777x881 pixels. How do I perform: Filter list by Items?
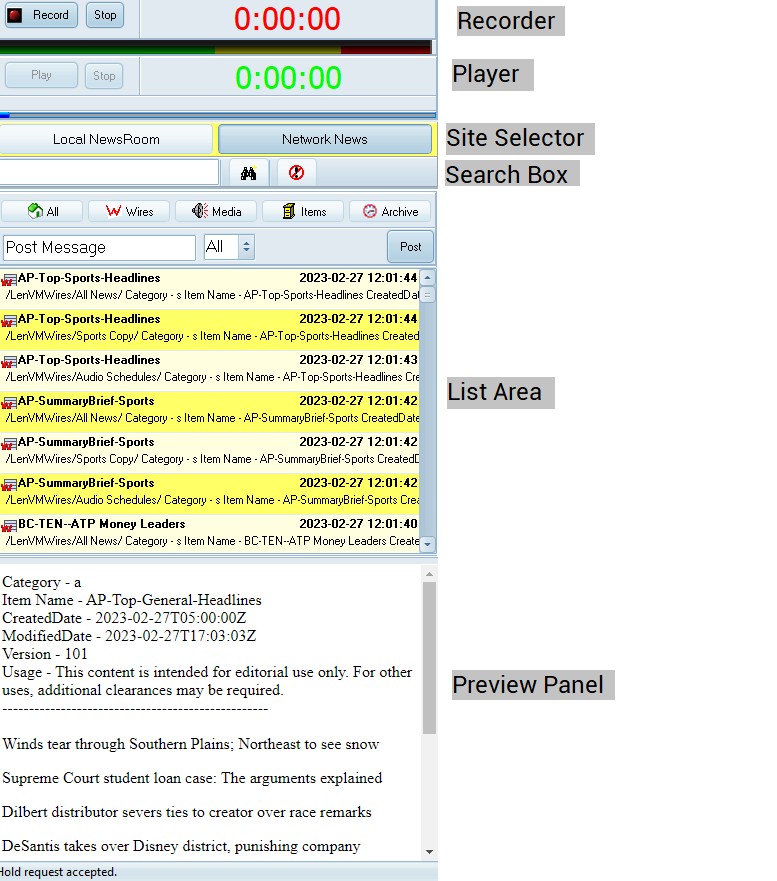pos(303,212)
